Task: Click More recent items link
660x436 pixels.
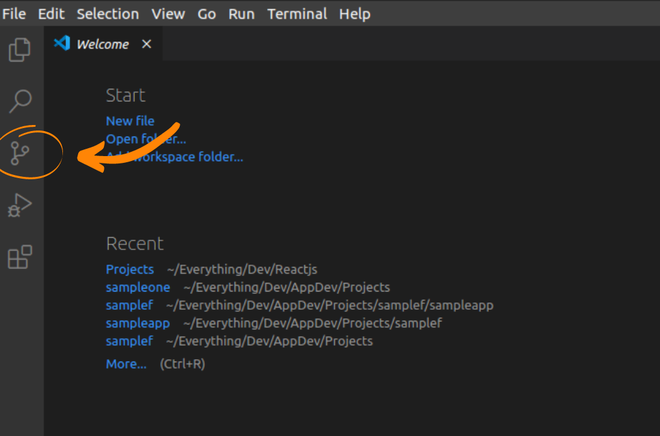Action: (x=126, y=364)
